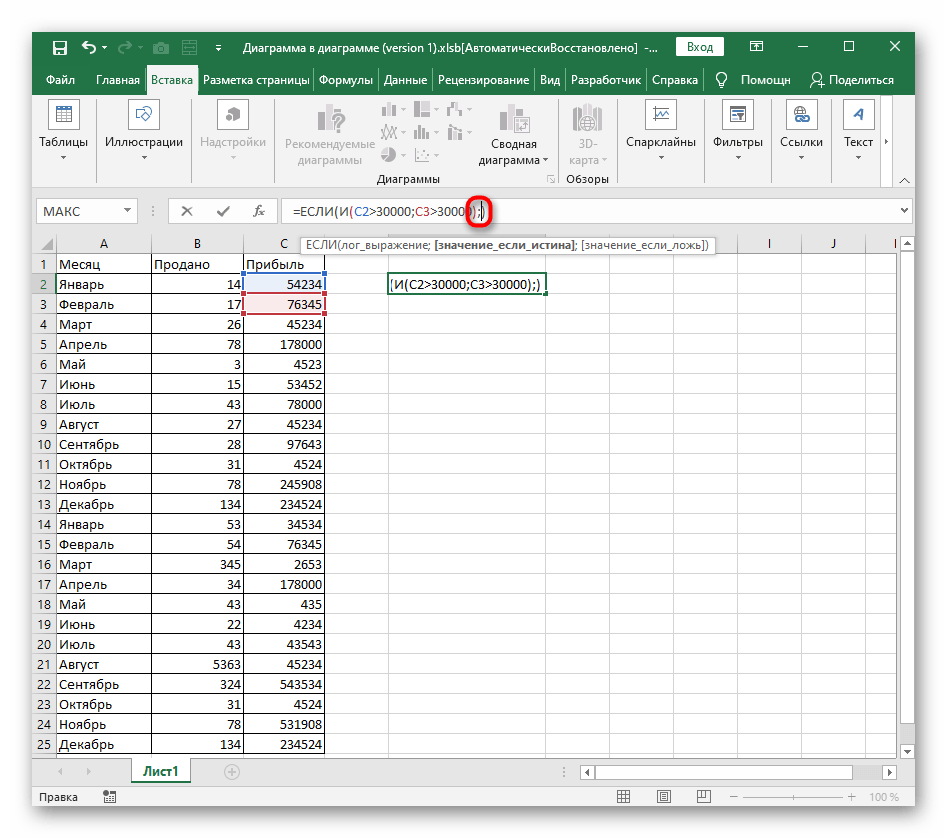Switch to Page Break Preview icon

pyautogui.click(x=704, y=797)
